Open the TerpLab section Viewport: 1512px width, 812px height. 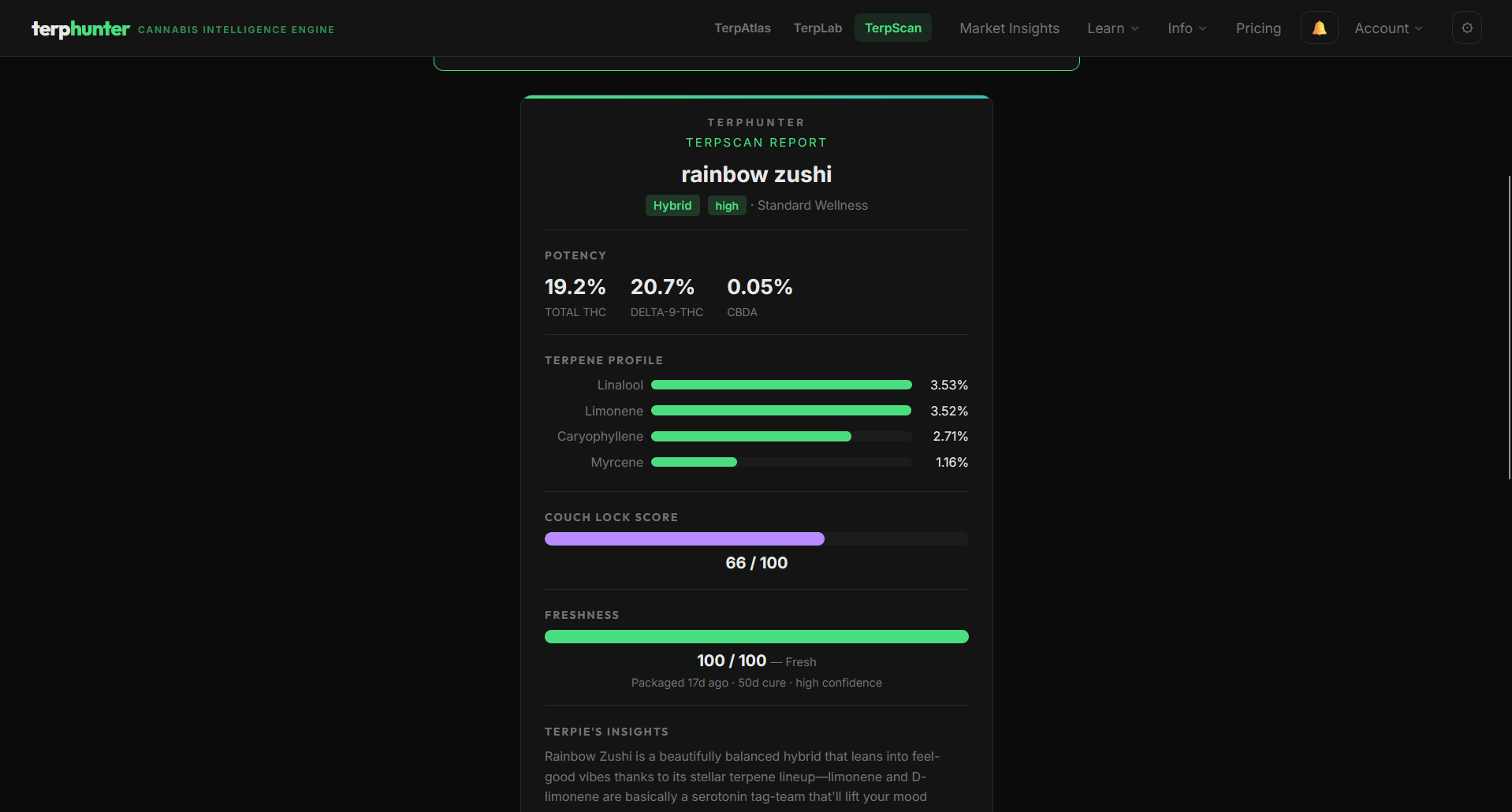[x=817, y=28]
